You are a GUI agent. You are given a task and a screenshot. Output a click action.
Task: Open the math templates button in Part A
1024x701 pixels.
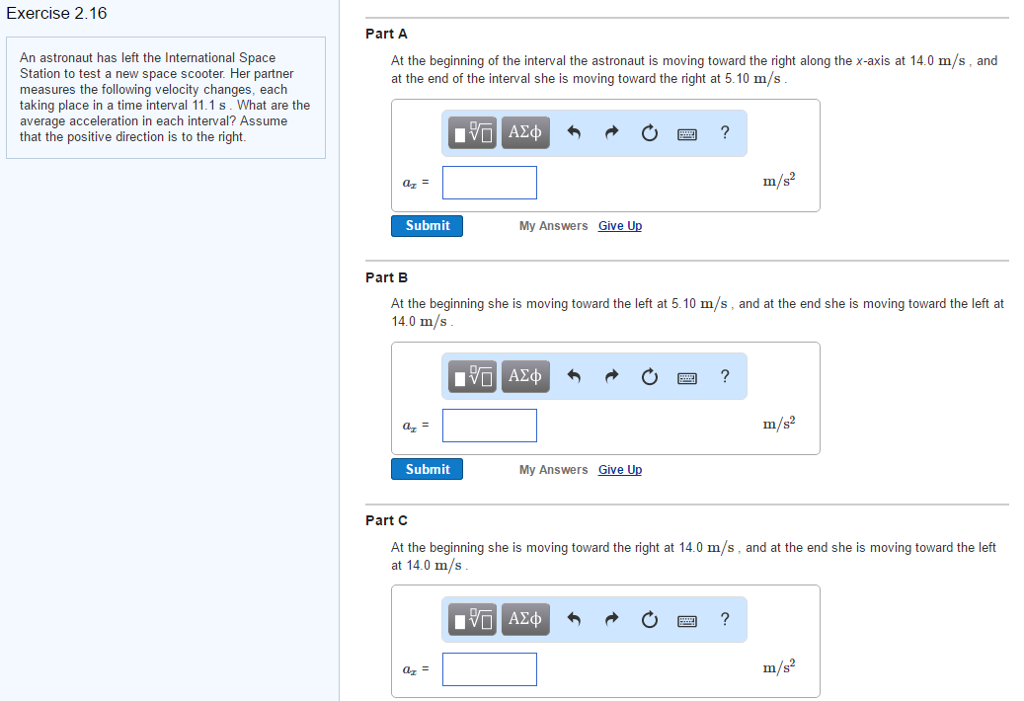(x=473, y=133)
